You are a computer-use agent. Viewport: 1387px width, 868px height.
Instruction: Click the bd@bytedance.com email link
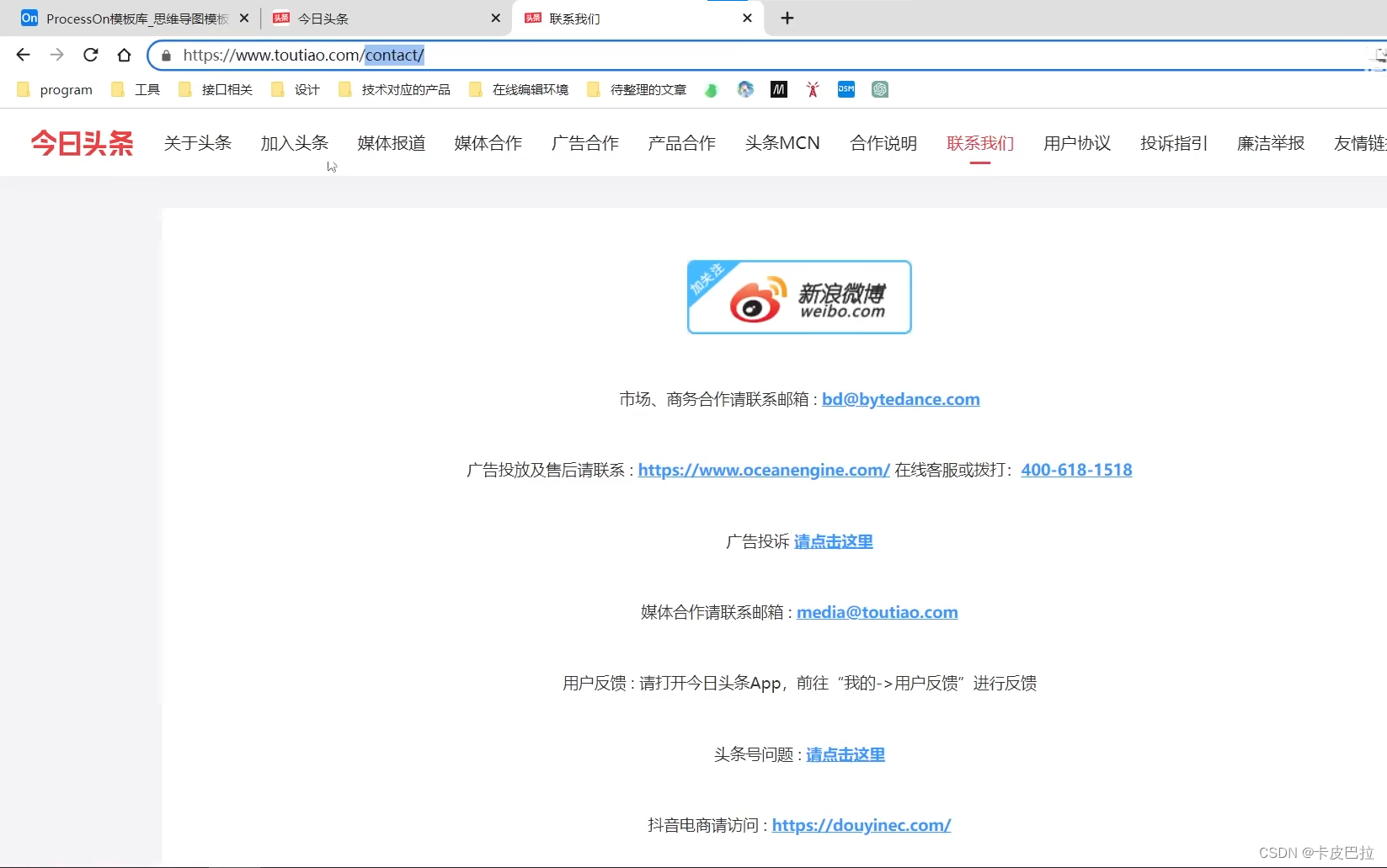coord(901,399)
